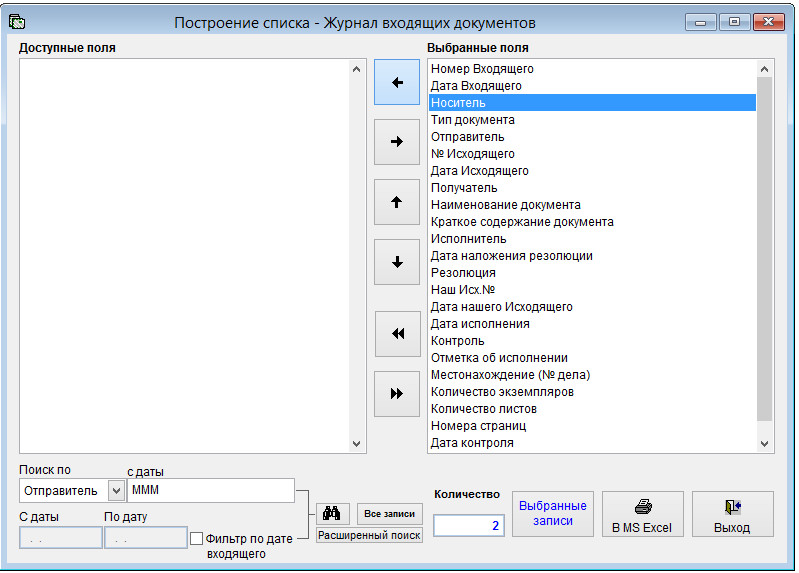Click the По дату date input field
Viewport: 799px width, 573px height.
click(146, 538)
